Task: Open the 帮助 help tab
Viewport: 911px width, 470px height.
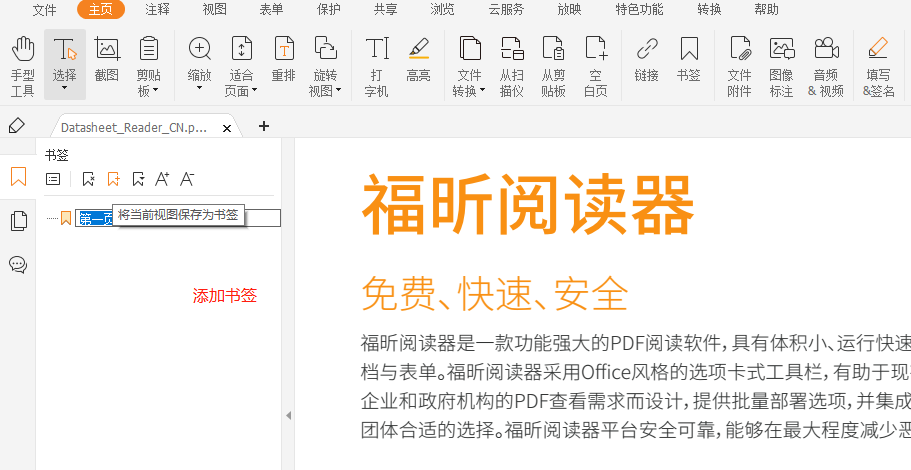Action: (766, 10)
